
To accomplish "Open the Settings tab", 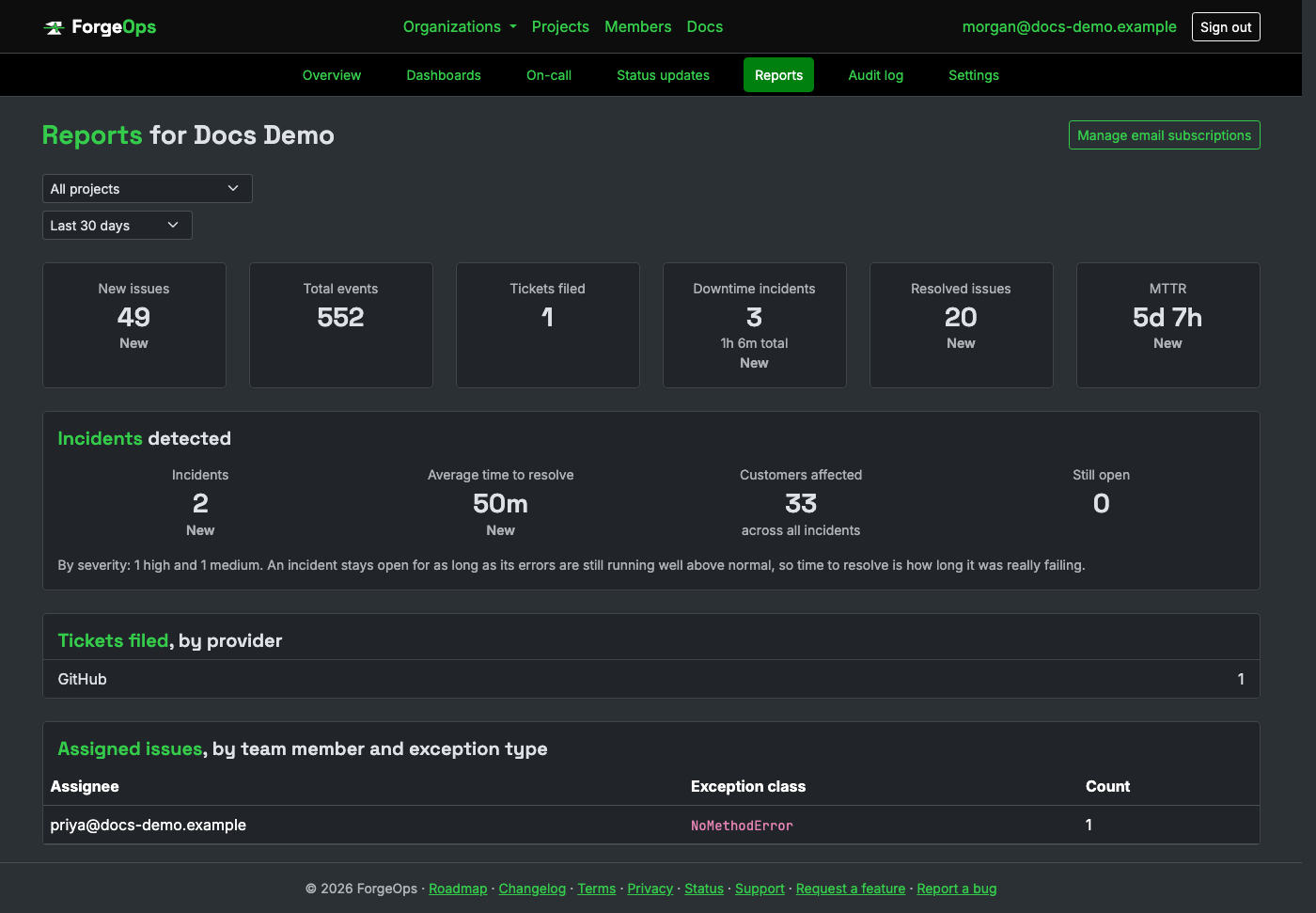I will coord(974,75).
